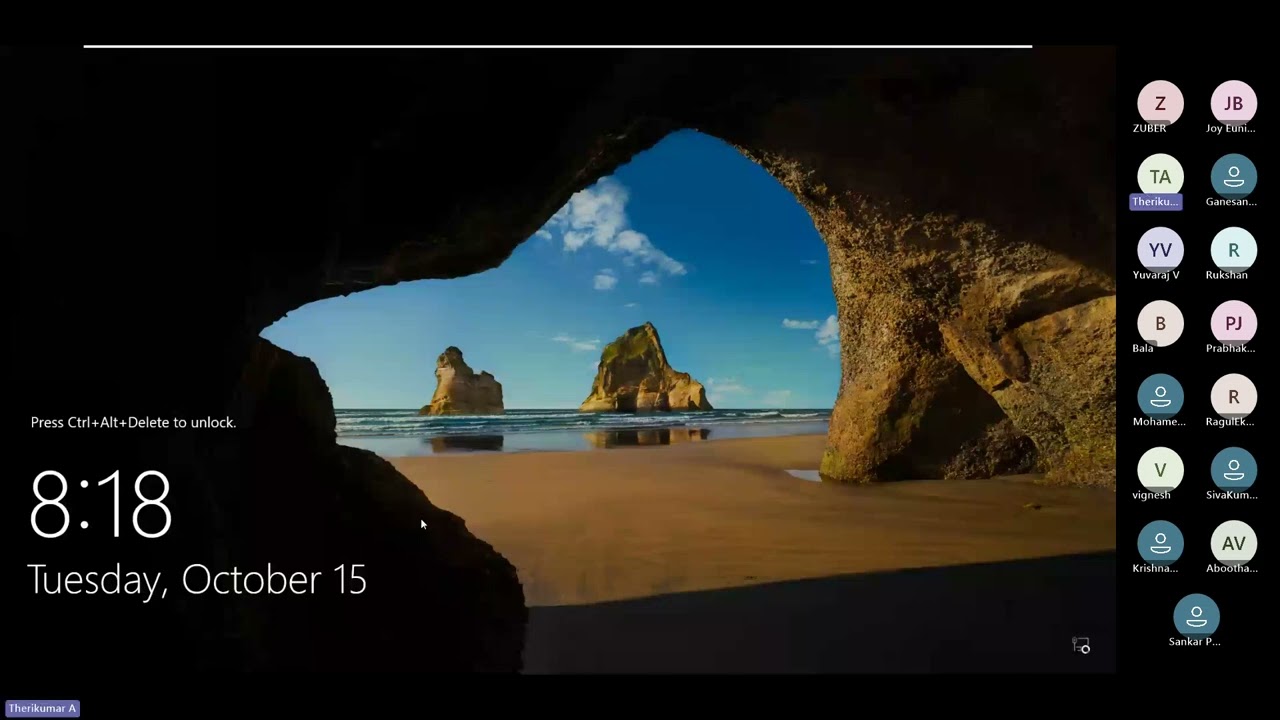Click 'Press Ctrl+Alt+Delete to unlock.' text
The image size is (1280, 720).
[x=133, y=422]
